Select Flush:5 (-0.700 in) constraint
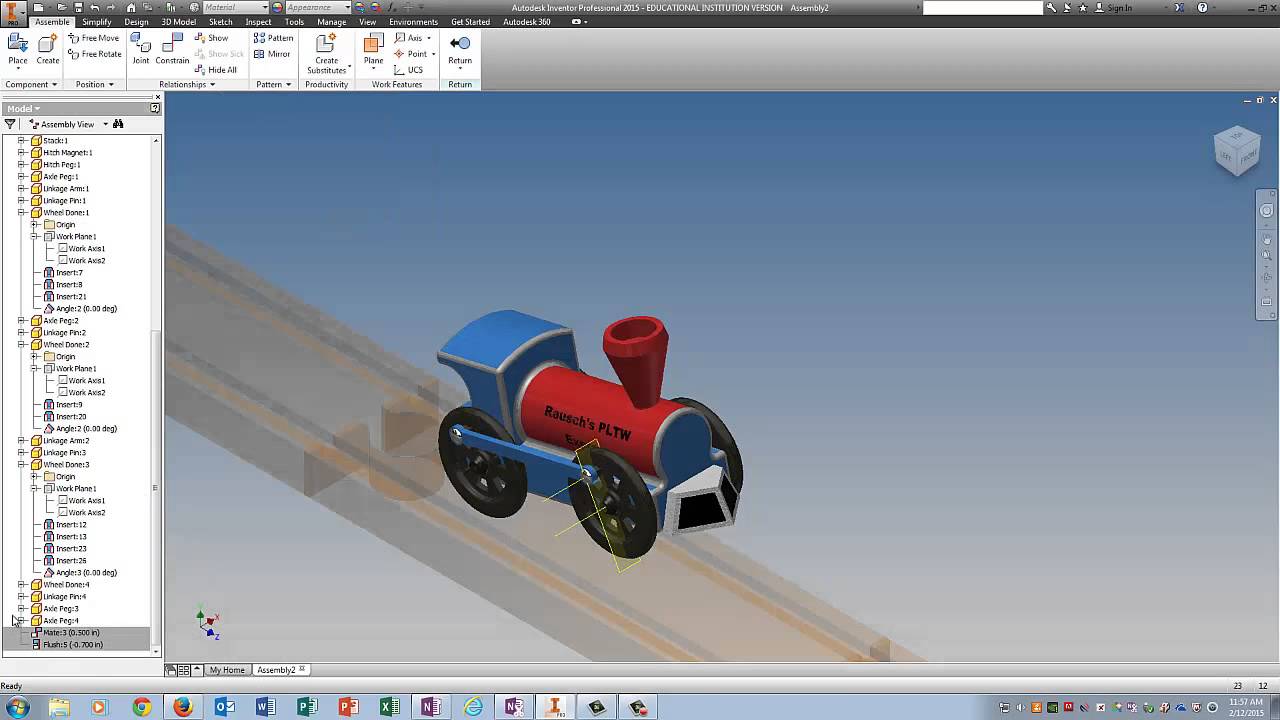Viewport: 1280px width, 720px height. tap(72, 645)
